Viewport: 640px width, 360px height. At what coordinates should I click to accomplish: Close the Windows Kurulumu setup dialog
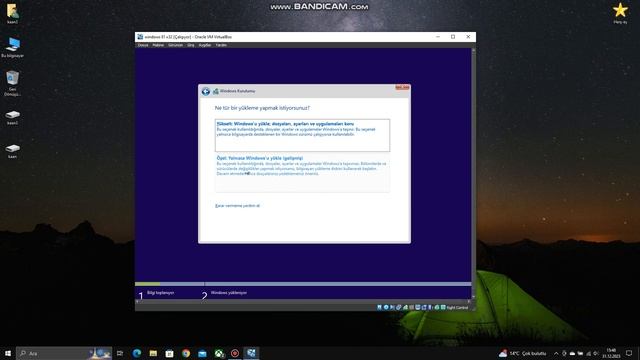(x=402, y=87)
